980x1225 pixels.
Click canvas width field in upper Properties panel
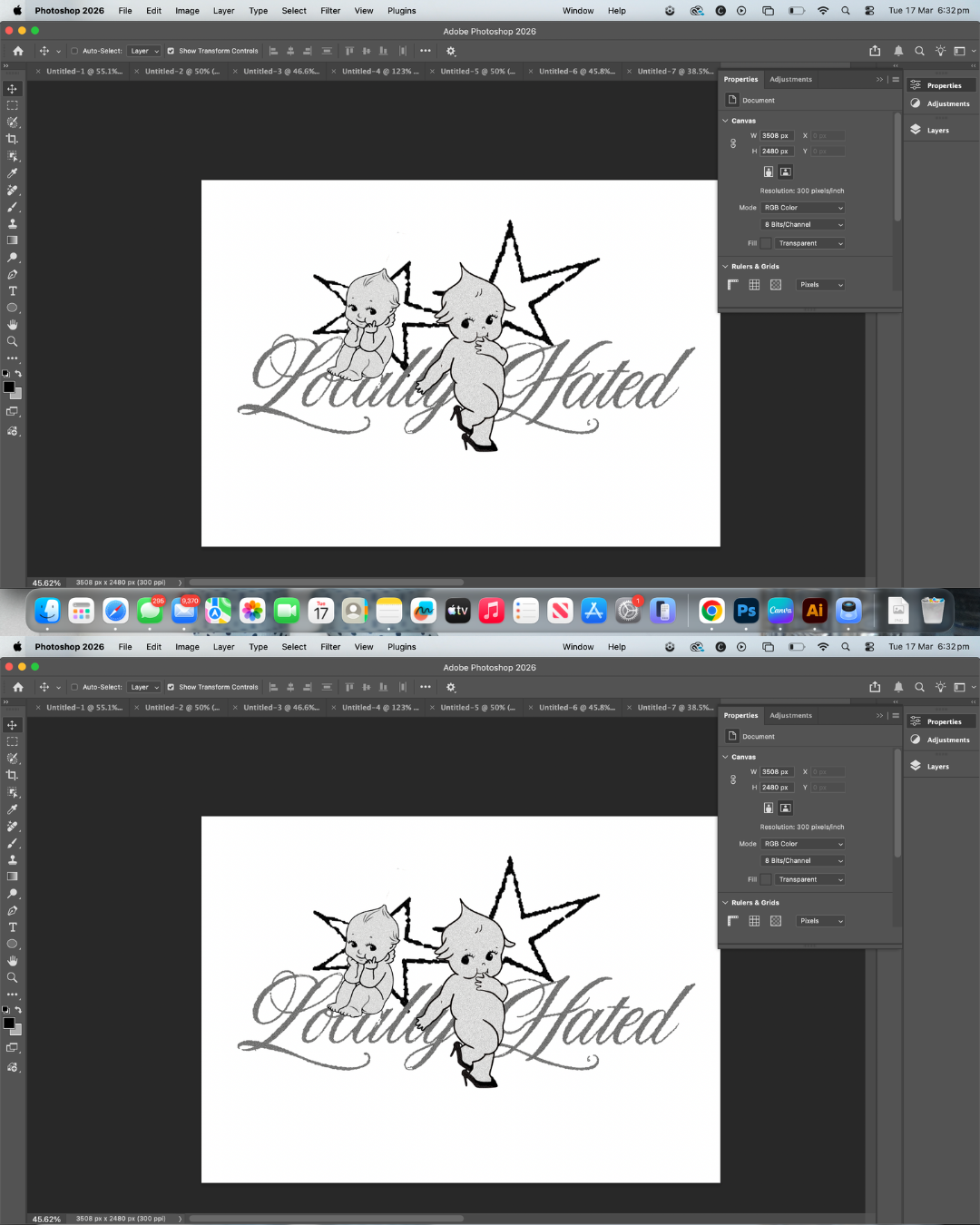coord(777,136)
